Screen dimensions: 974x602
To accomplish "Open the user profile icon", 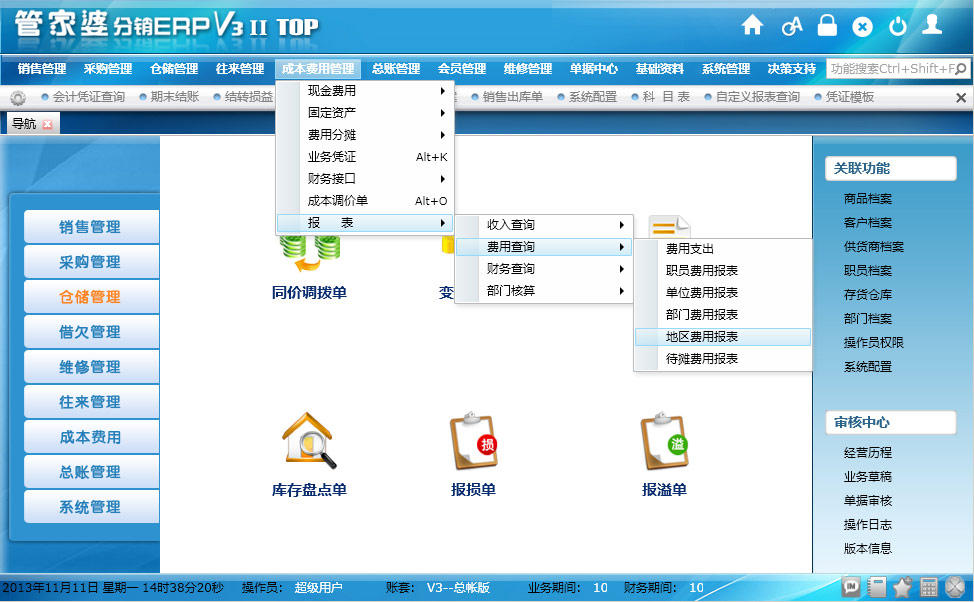I will (932, 25).
